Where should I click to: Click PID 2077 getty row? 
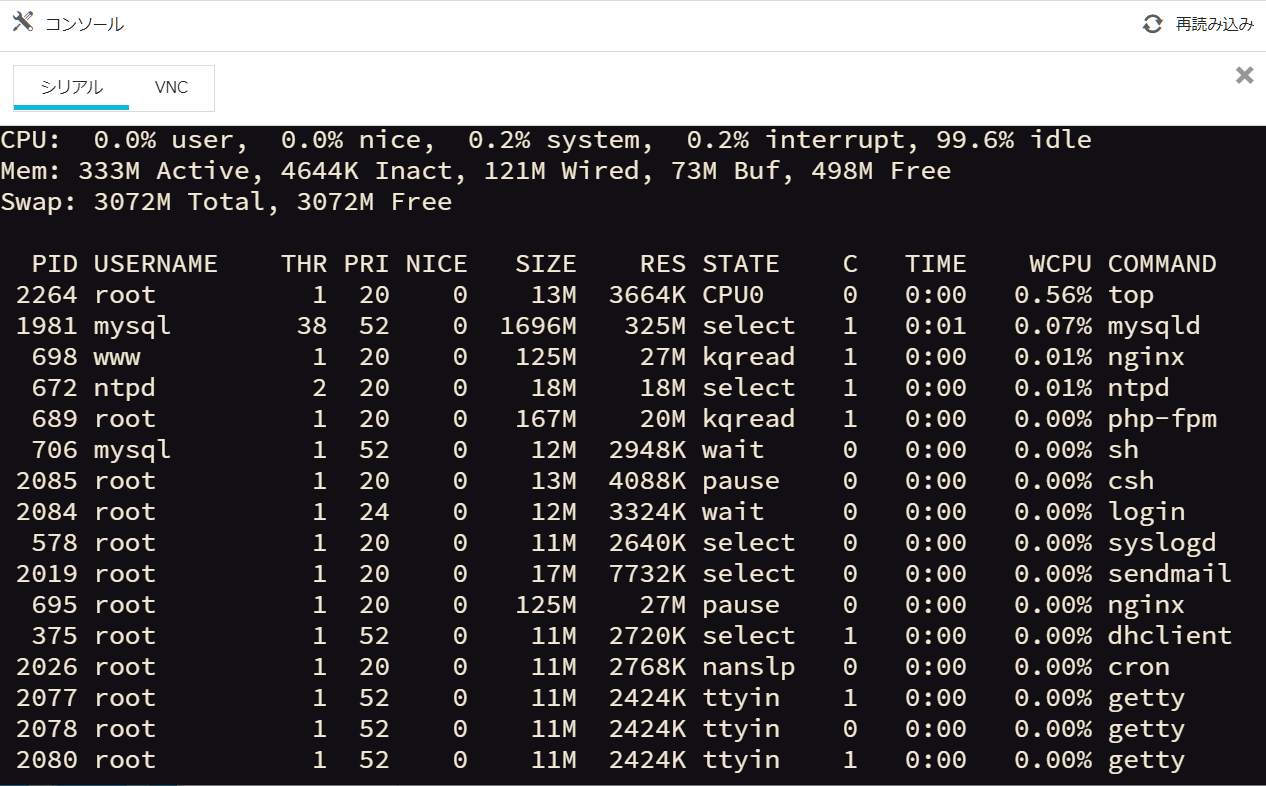tap(47, 698)
